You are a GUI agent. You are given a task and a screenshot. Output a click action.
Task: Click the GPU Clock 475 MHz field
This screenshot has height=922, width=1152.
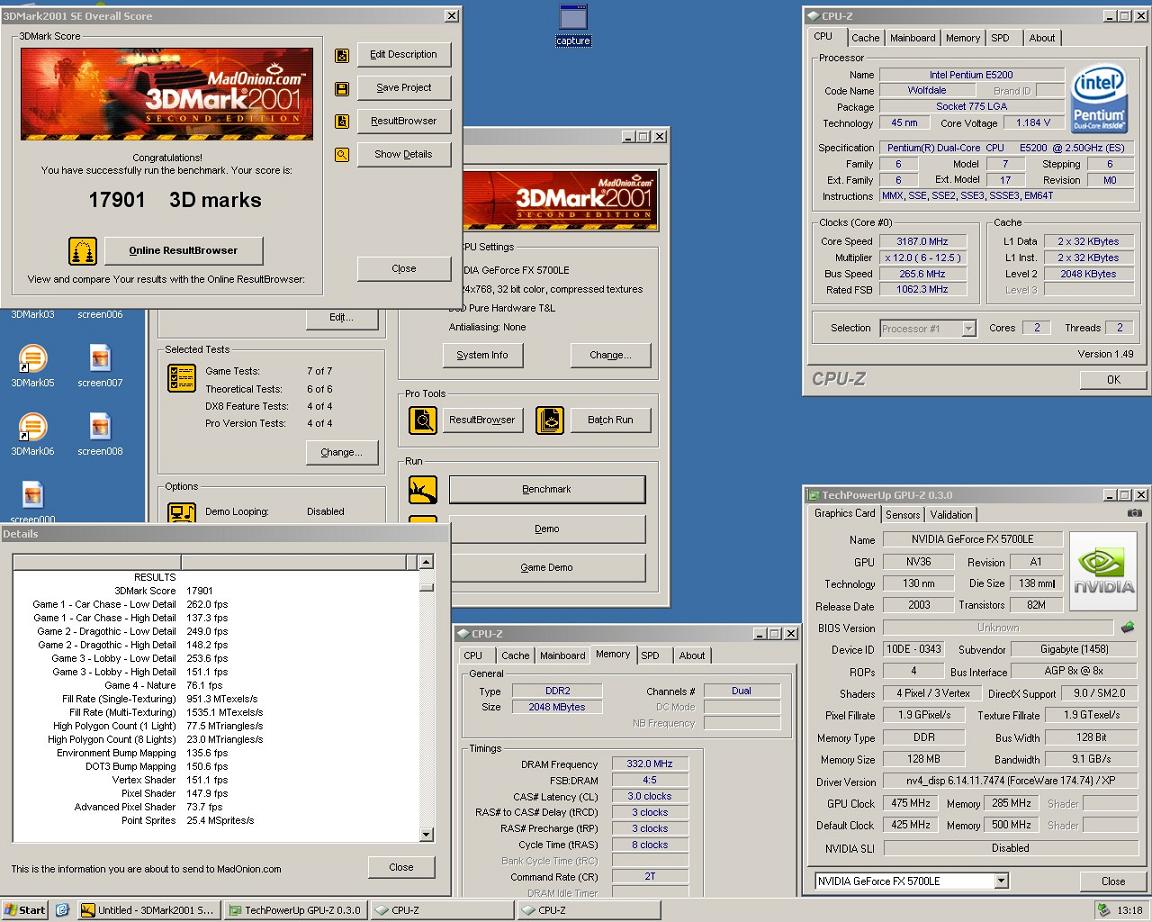click(910, 804)
